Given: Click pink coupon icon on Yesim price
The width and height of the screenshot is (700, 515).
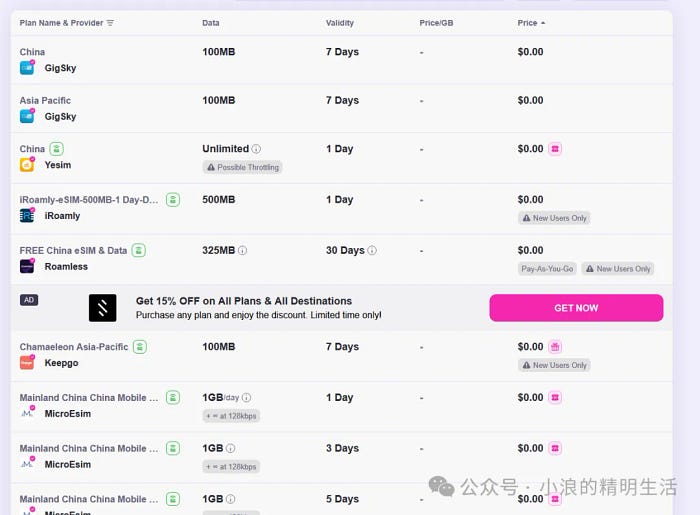Looking at the screenshot, I should click(555, 149).
